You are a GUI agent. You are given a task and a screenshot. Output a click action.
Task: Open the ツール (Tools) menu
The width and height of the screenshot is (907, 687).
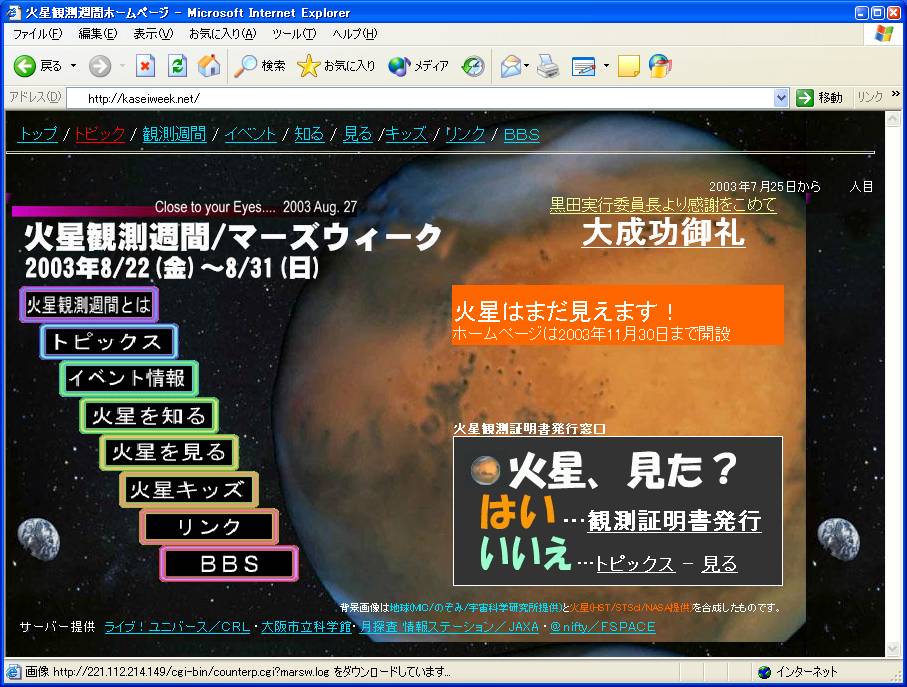coord(294,34)
